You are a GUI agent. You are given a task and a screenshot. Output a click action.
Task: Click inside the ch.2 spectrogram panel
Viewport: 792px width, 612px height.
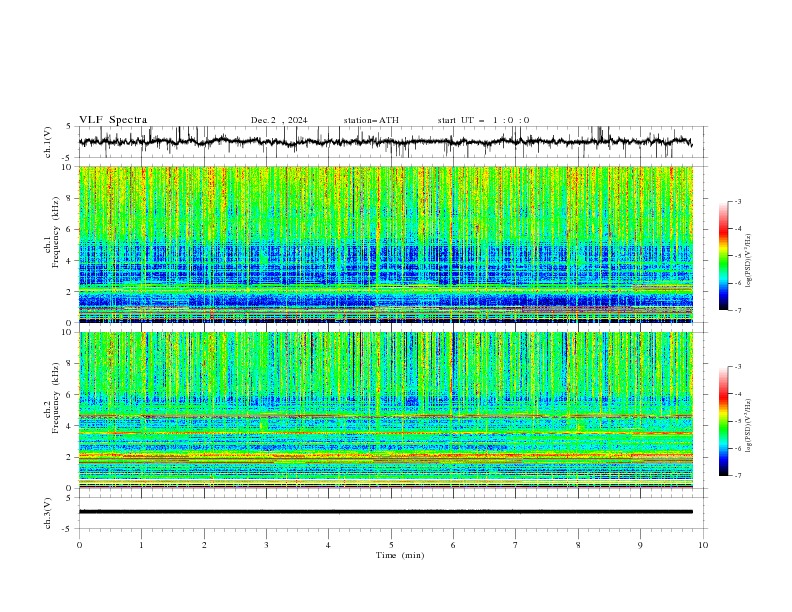click(386, 410)
